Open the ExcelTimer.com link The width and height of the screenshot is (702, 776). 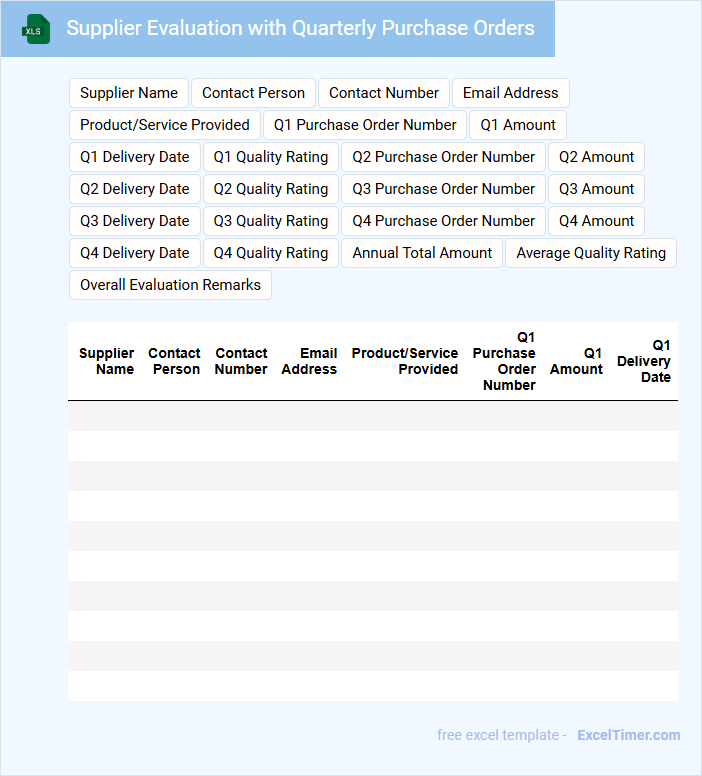coord(628,735)
